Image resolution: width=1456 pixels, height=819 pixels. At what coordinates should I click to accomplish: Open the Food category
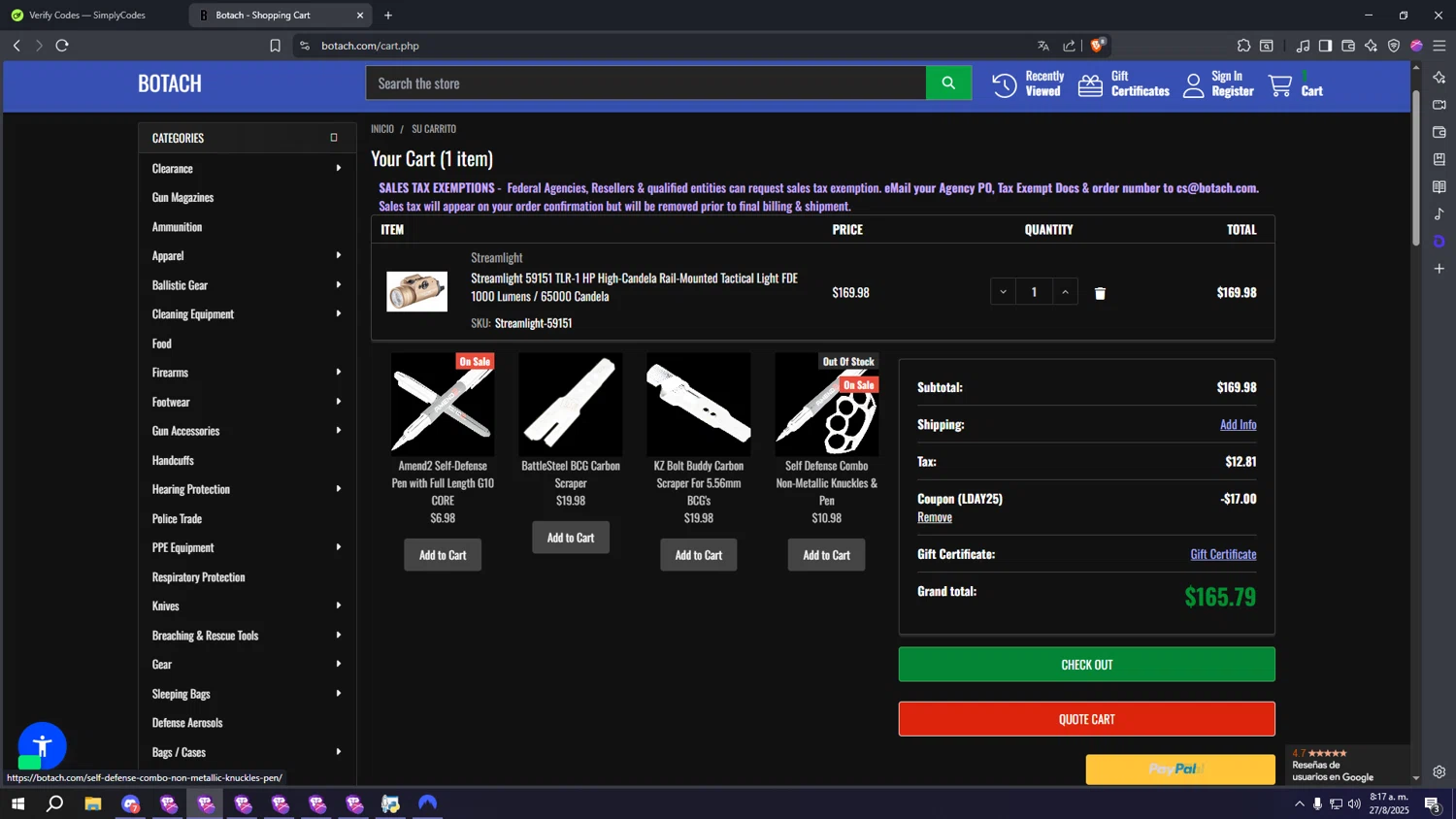click(x=161, y=344)
